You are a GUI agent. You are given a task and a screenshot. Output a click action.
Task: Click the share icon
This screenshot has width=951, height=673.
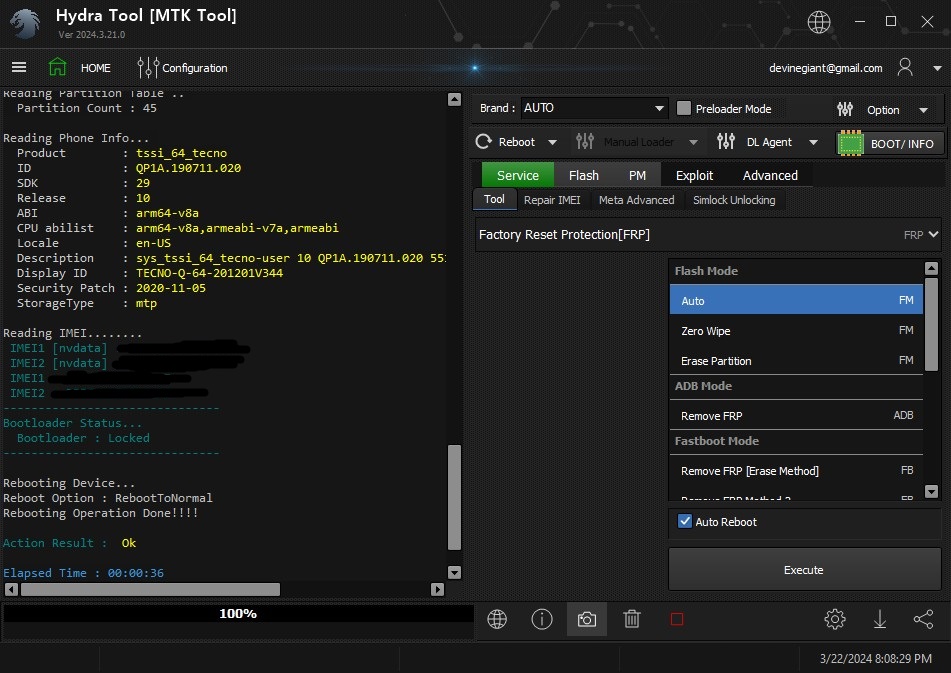(923, 619)
